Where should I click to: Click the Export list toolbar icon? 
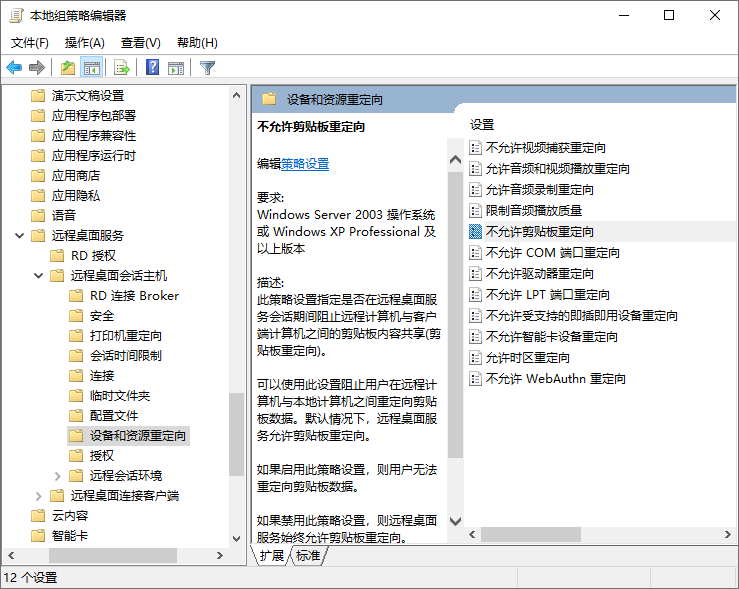coord(122,68)
